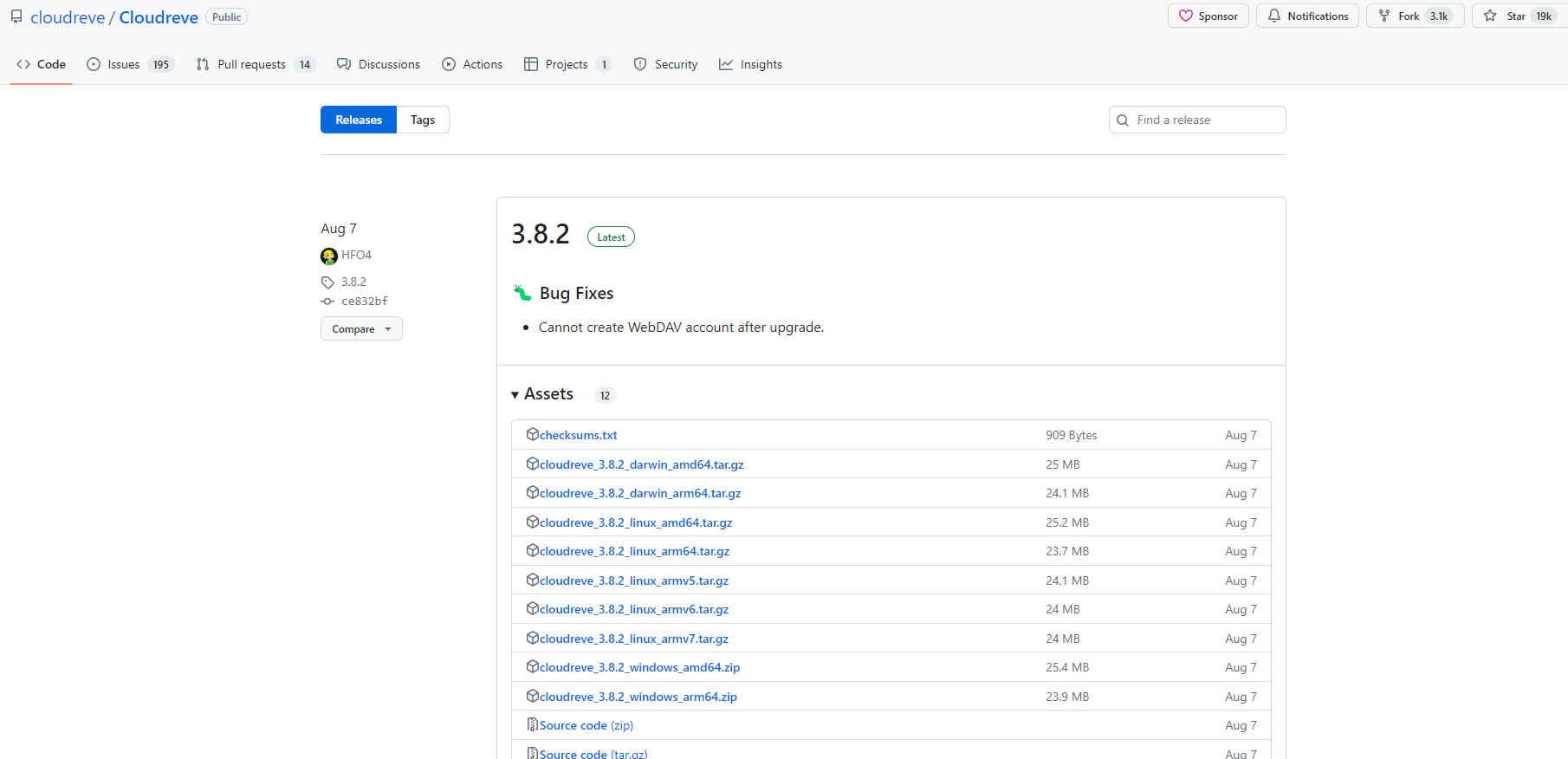
Task: Download checksums.txt
Action: coord(579,435)
